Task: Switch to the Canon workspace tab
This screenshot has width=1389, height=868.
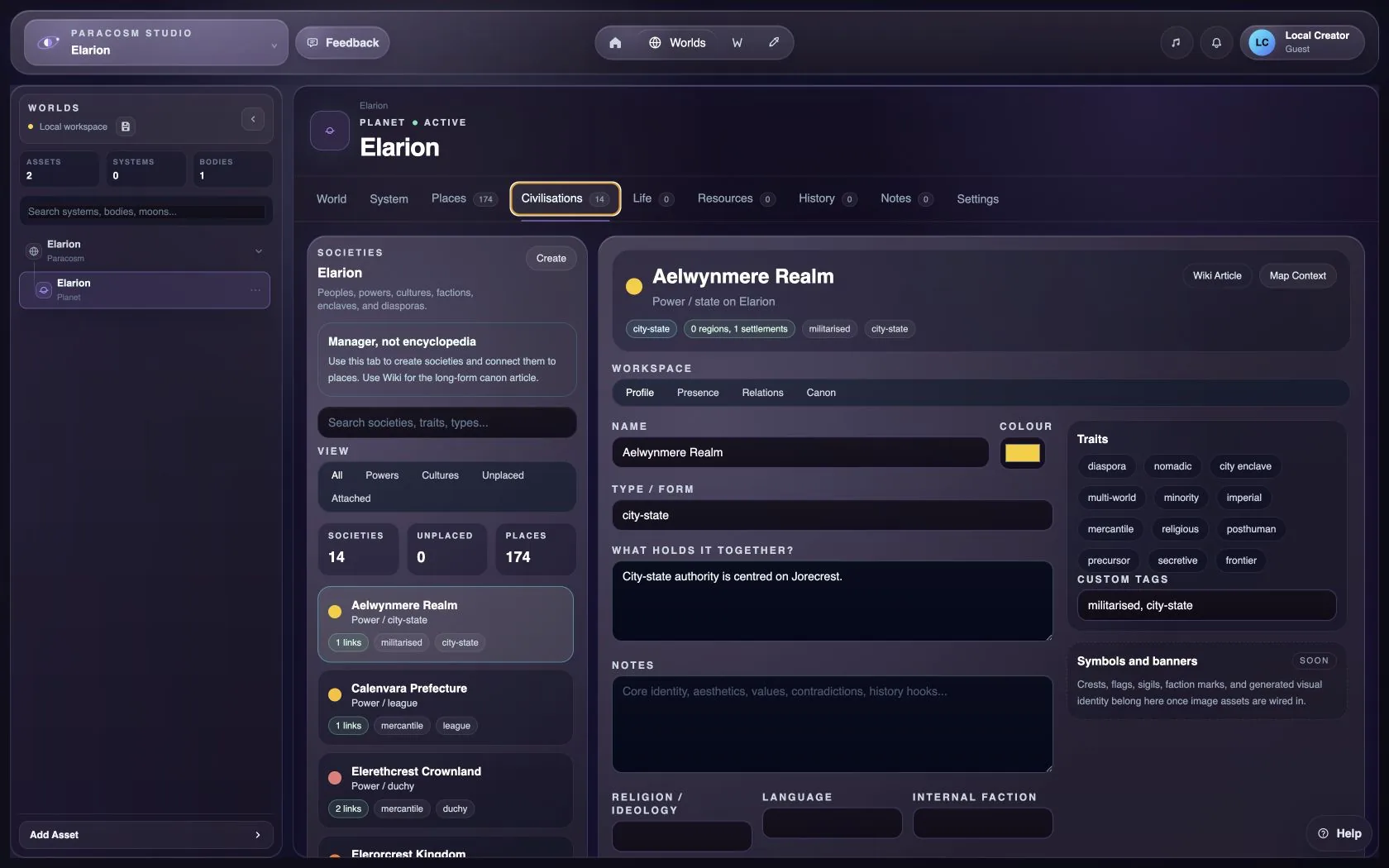Action: 821,393
